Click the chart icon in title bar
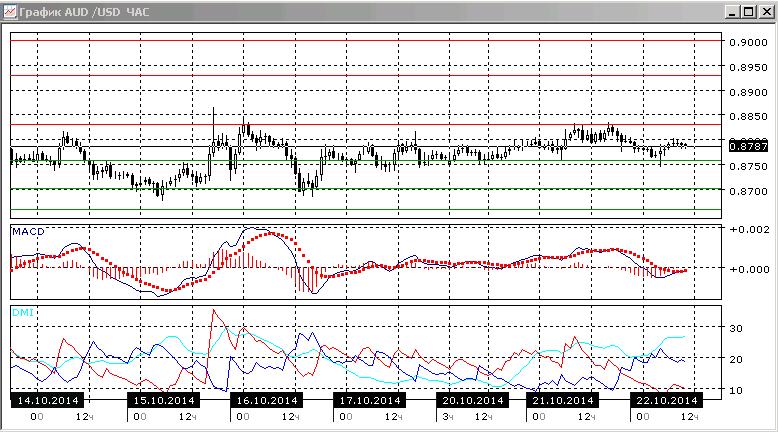The height and width of the screenshot is (432, 778). point(10,11)
